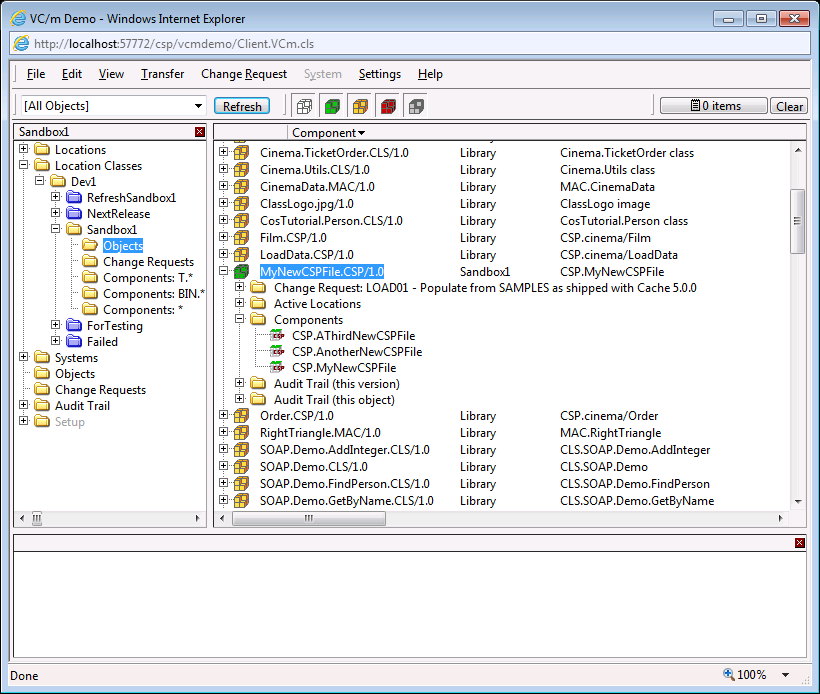Expand the Active Locations node
This screenshot has height=694, width=820.
point(240,304)
